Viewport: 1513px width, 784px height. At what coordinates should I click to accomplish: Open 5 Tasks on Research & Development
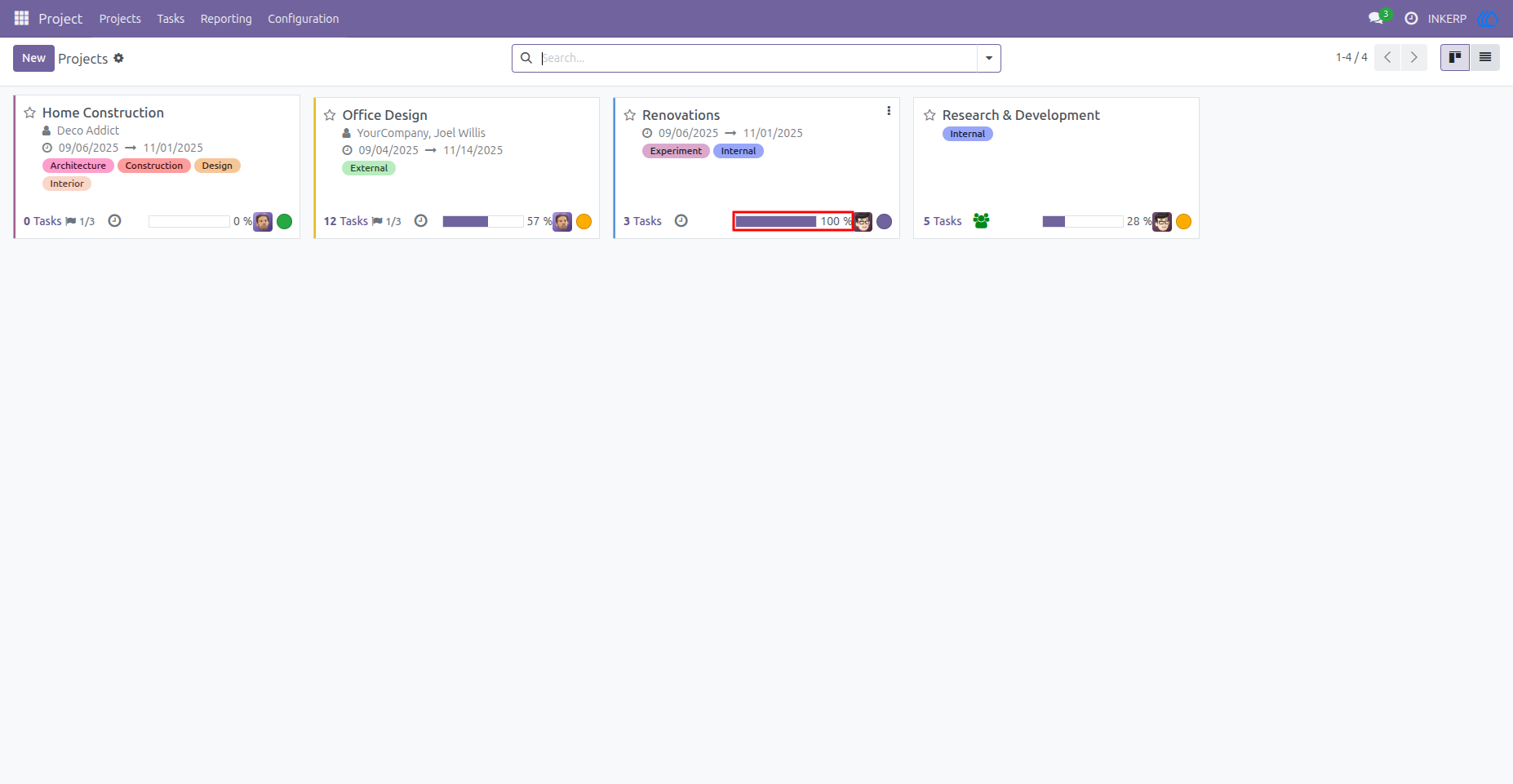(x=943, y=221)
